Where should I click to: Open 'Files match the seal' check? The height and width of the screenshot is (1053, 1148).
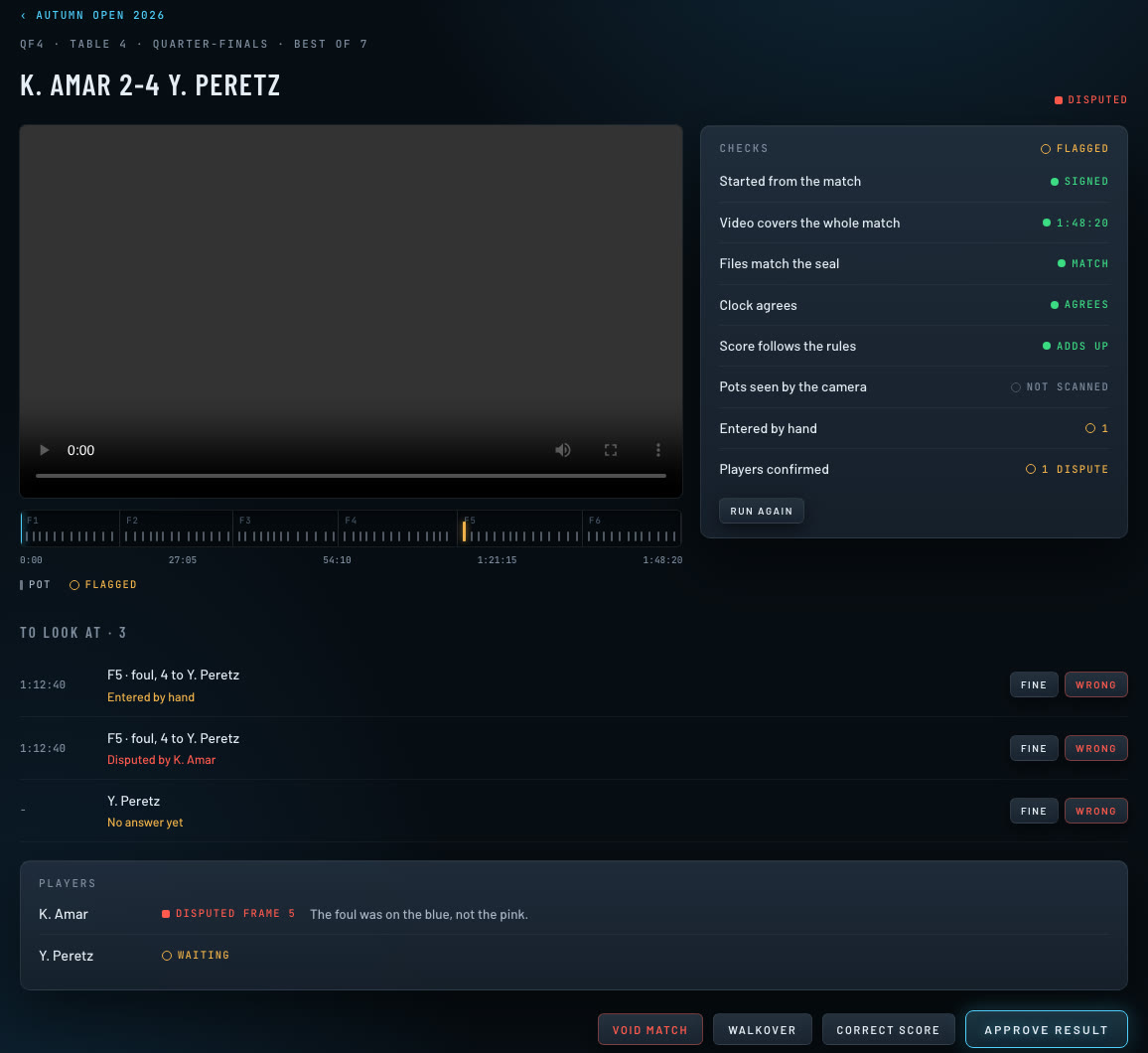914,263
